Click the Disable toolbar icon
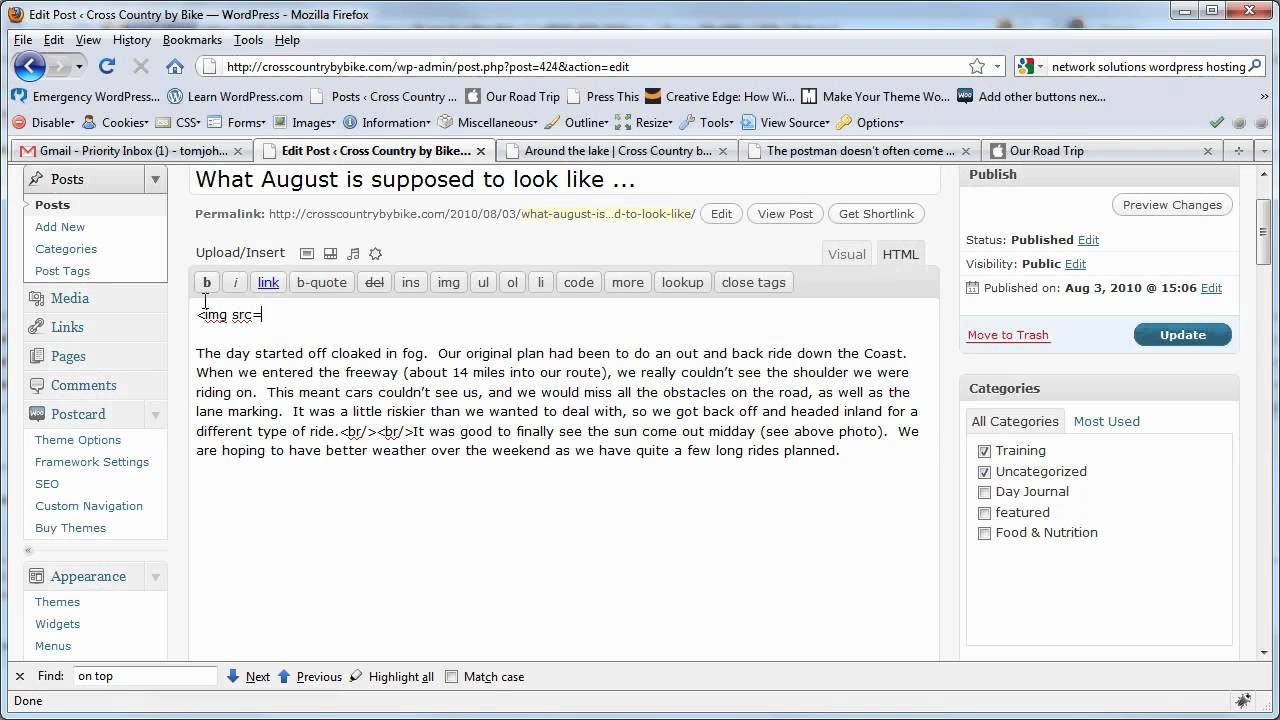This screenshot has height=720, width=1280. [20, 123]
